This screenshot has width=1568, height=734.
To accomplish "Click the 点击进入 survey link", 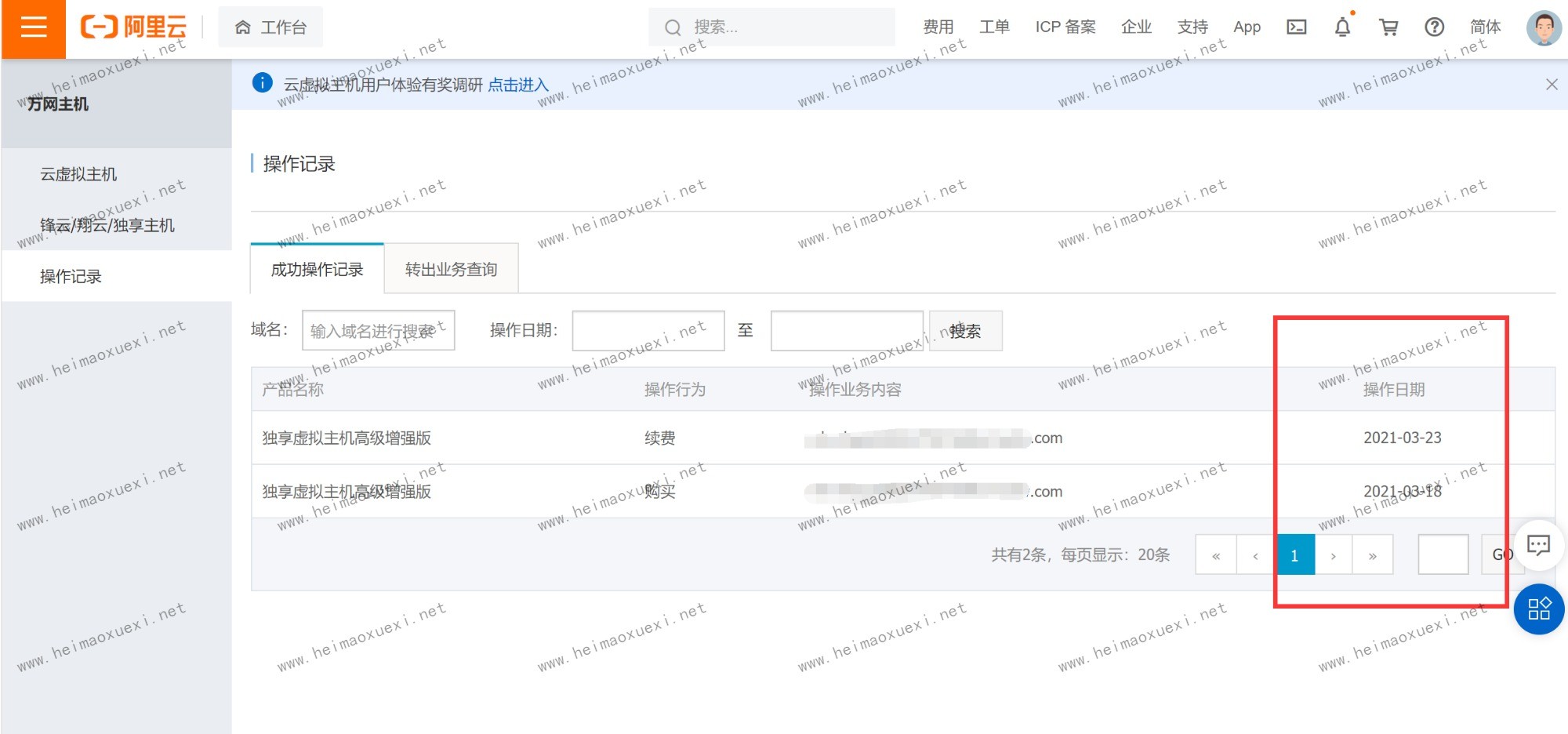I will (x=517, y=85).
